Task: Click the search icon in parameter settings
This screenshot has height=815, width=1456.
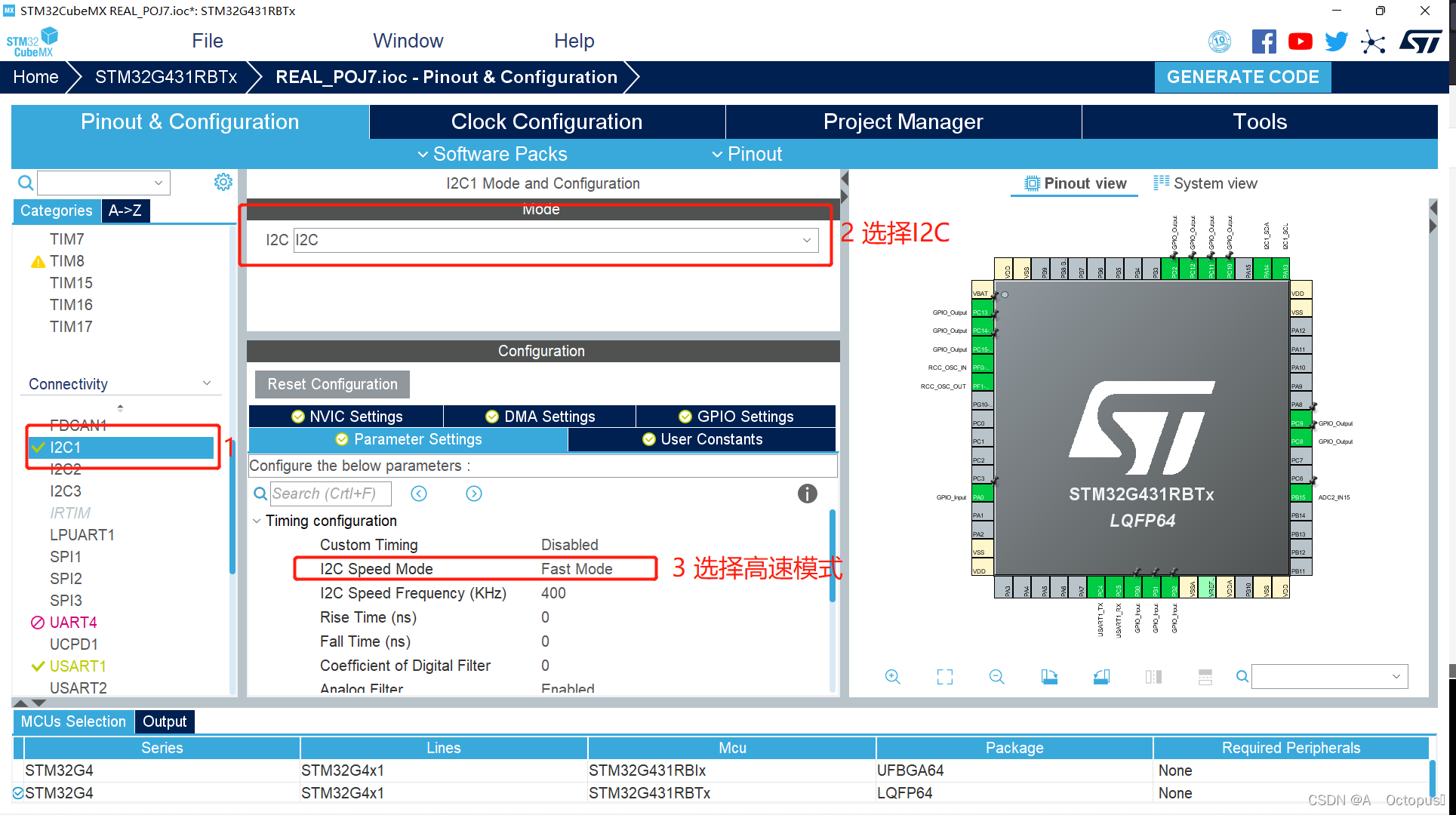Action: point(262,493)
